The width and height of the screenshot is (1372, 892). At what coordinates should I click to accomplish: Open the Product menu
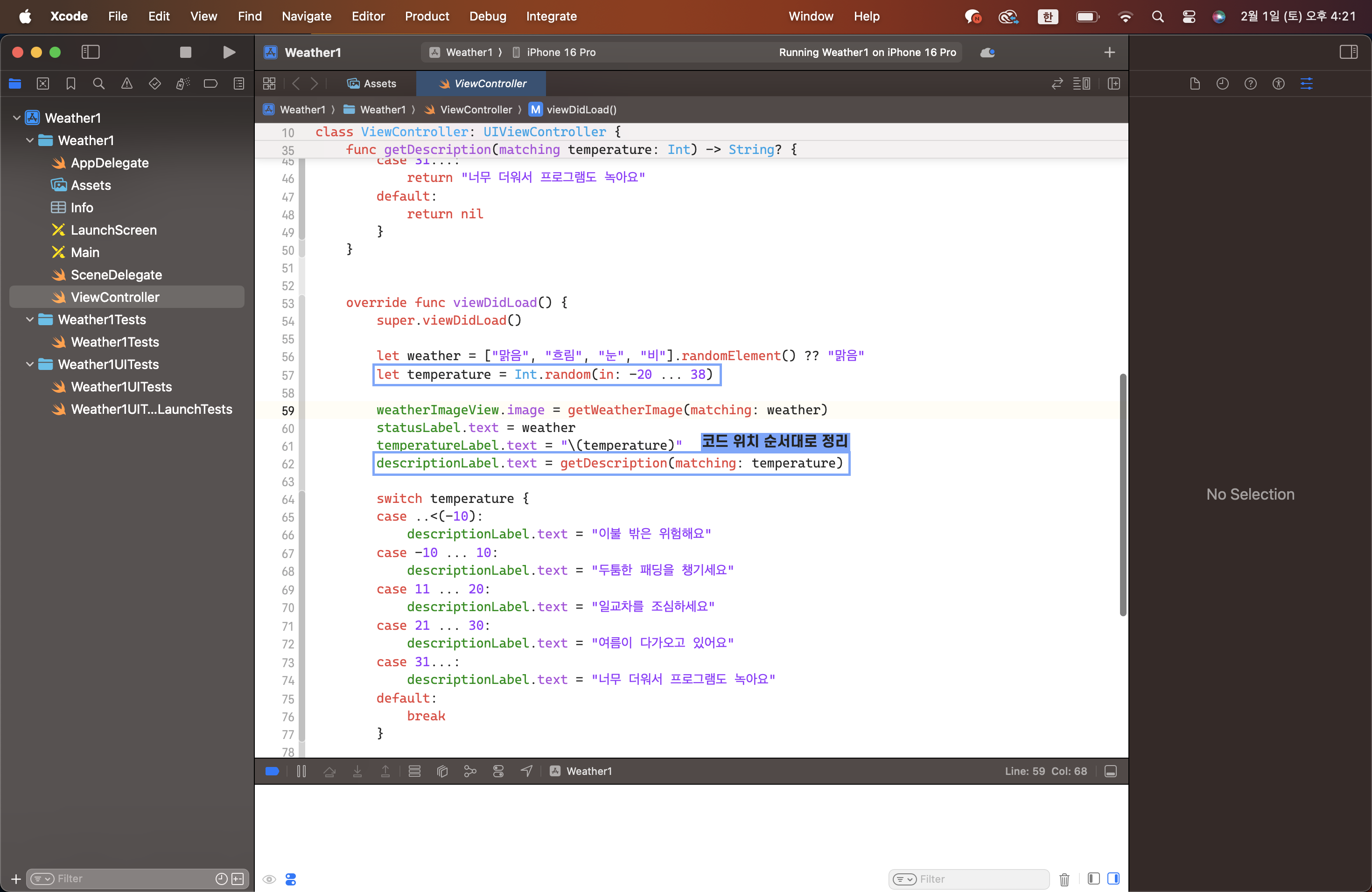tap(427, 16)
